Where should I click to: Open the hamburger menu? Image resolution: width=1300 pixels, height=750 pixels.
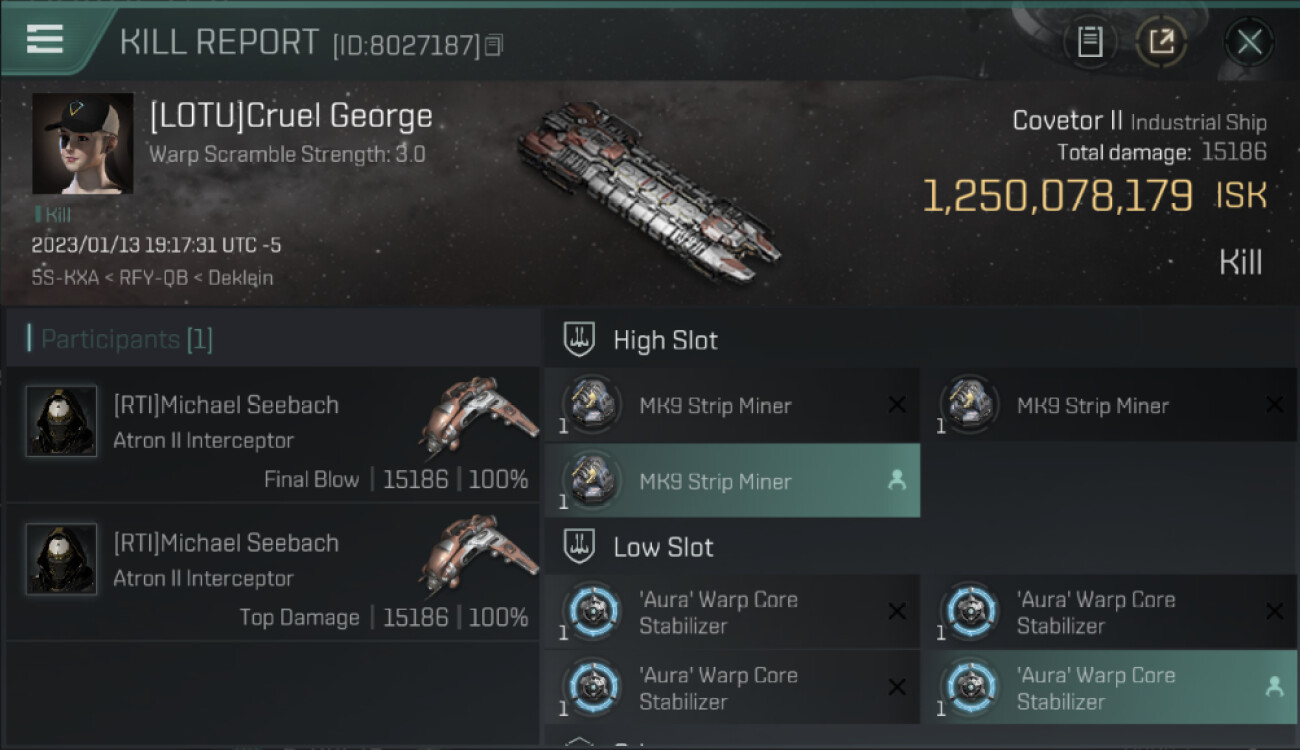[45, 39]
